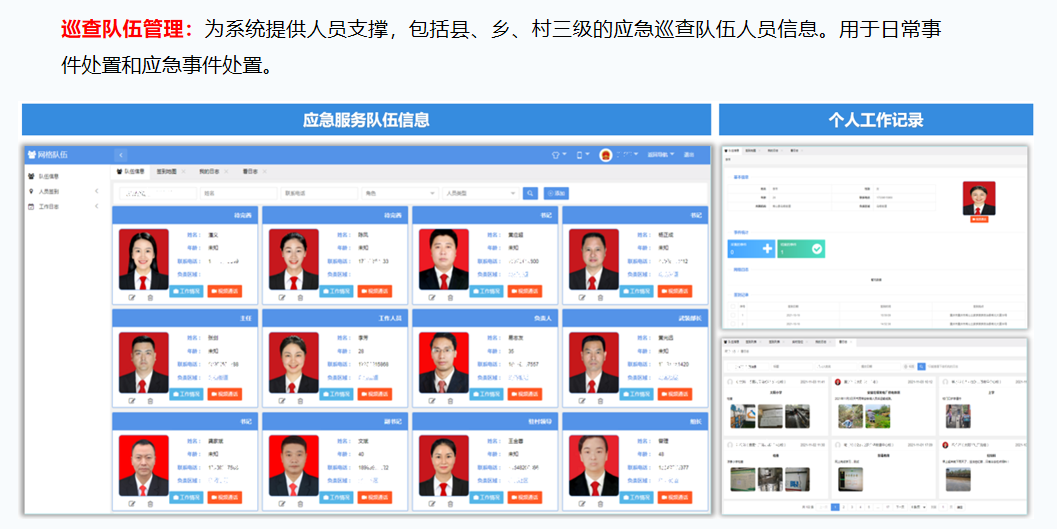
Task: Open 工作情况 on the 负责人 card
Action: point(487,394)
